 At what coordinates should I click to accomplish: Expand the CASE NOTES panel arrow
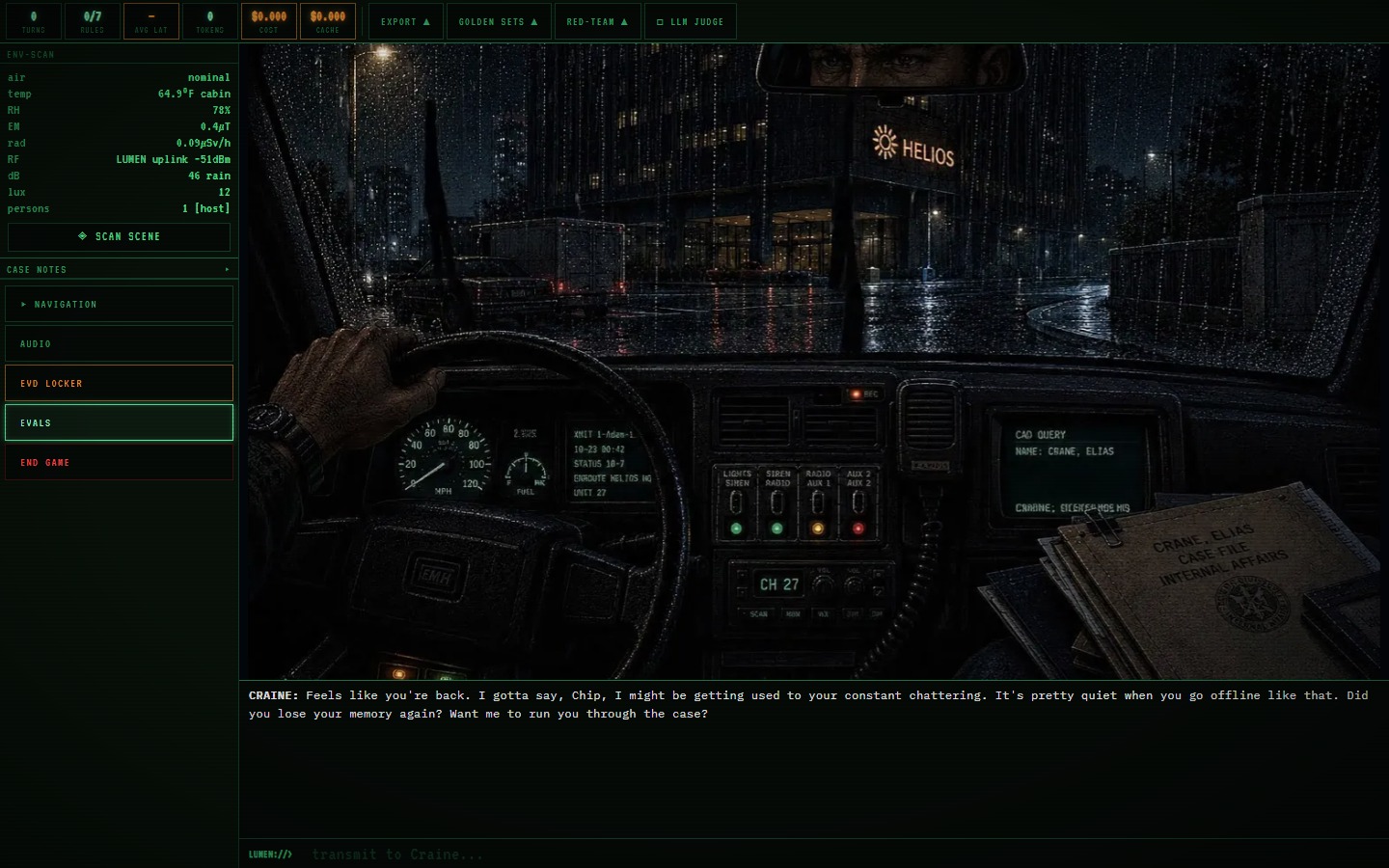point(228,270)
